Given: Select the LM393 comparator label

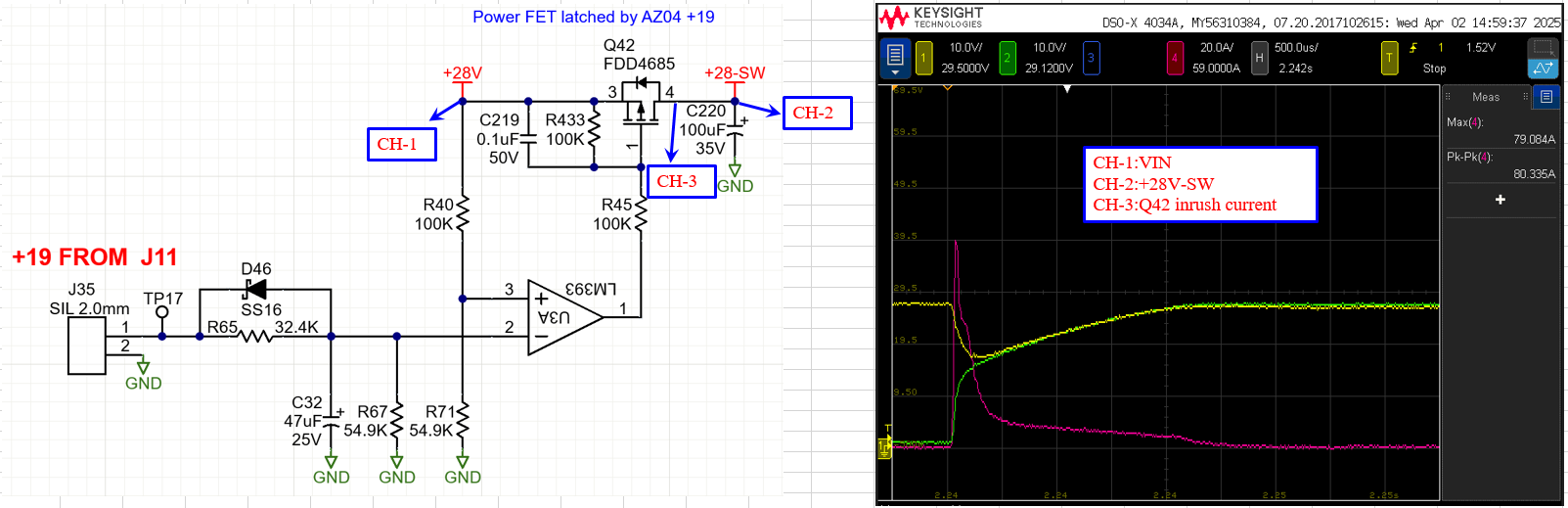Looking at the screenshot, I should tap(591, 290).
